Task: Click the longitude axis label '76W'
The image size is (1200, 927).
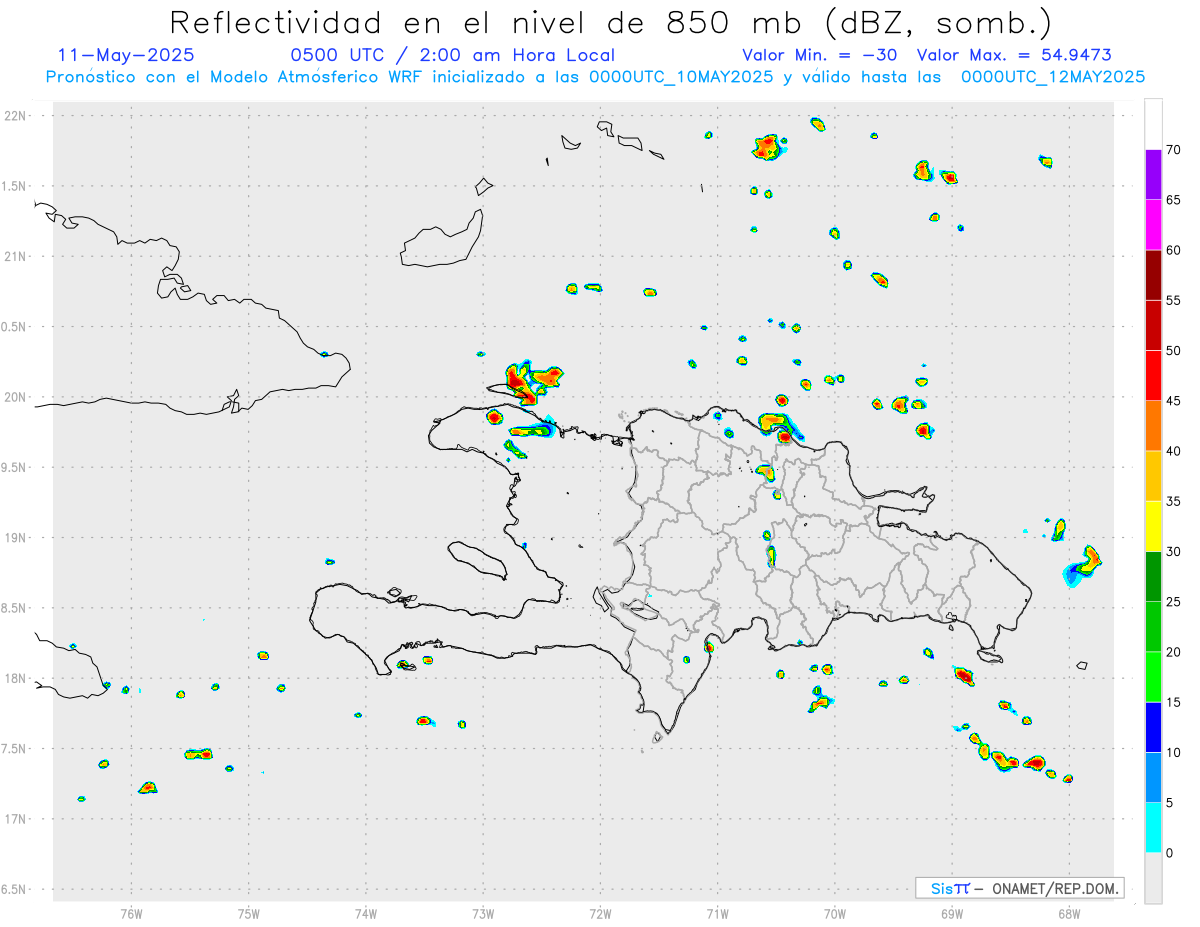Action: [131, 914]
